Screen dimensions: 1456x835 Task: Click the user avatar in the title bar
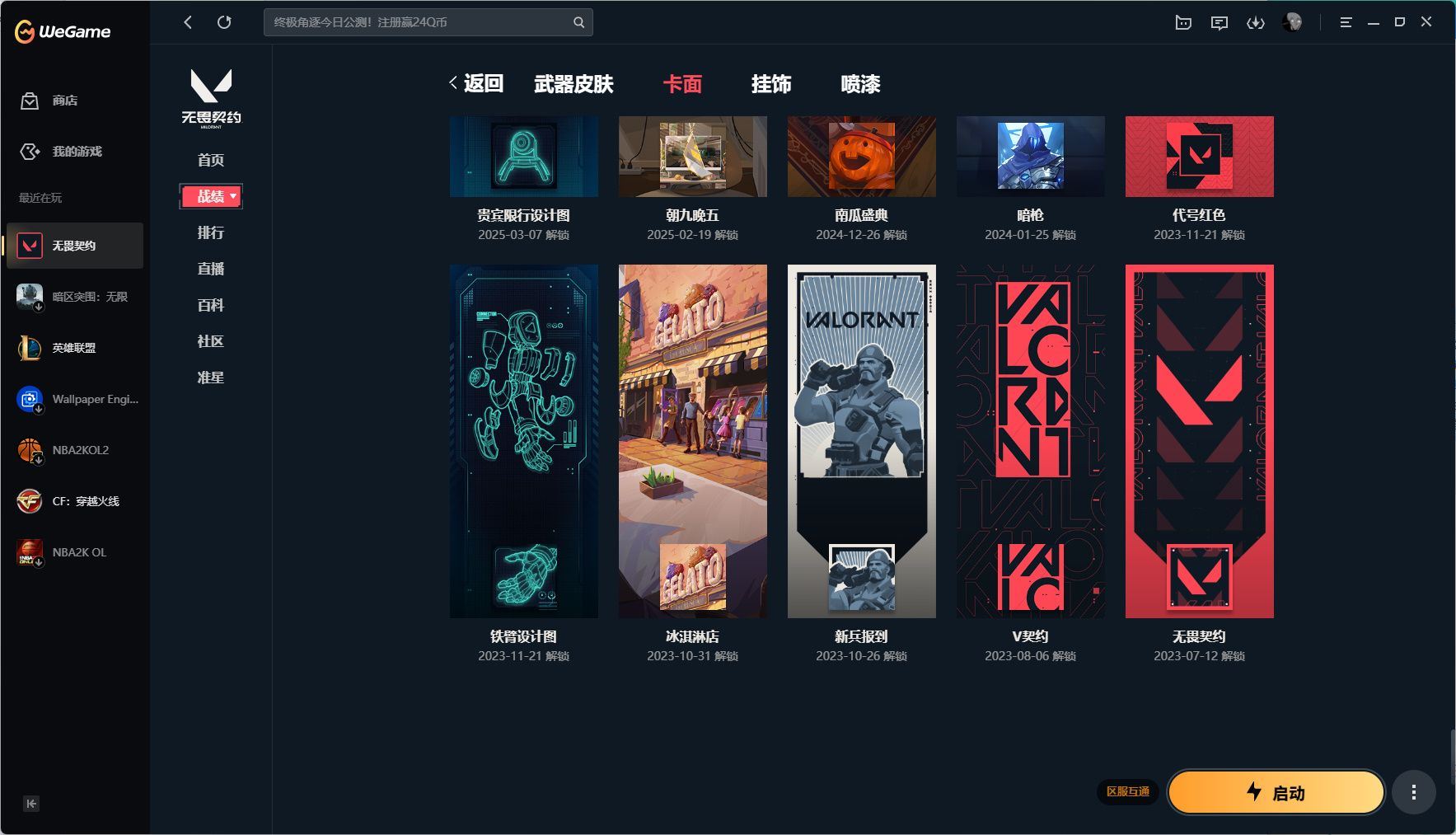coord(1293,22)
